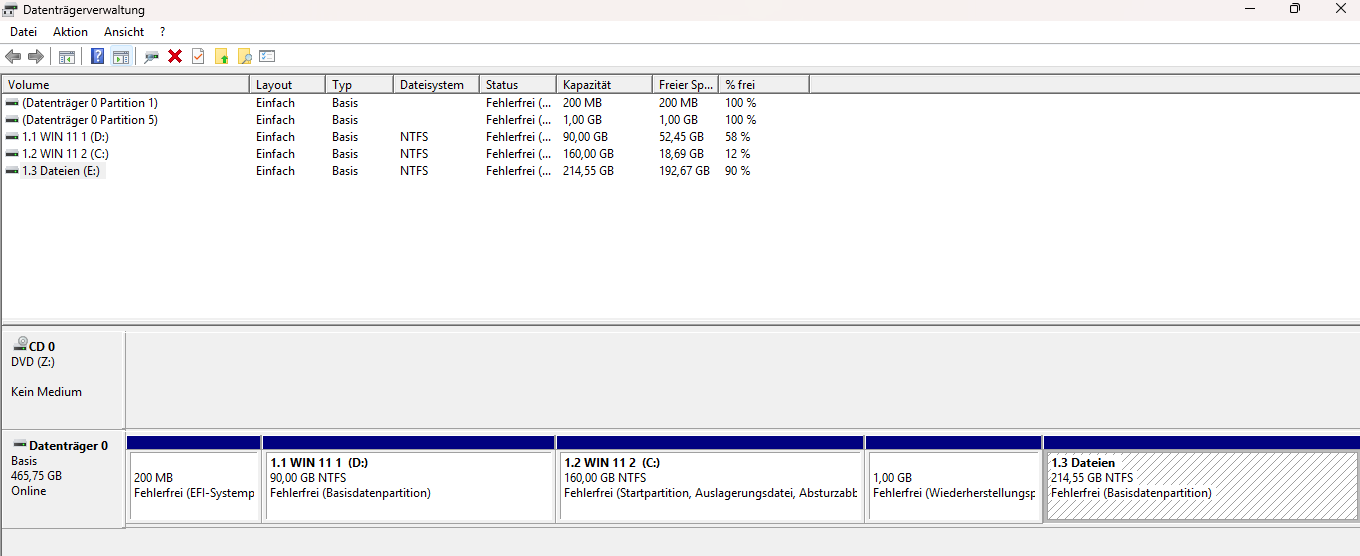Viewport: 1360px width, 556px height.
Task: Select the (Datenträger 0 Partition 1) volume row
Action: (x=405, y=103)
